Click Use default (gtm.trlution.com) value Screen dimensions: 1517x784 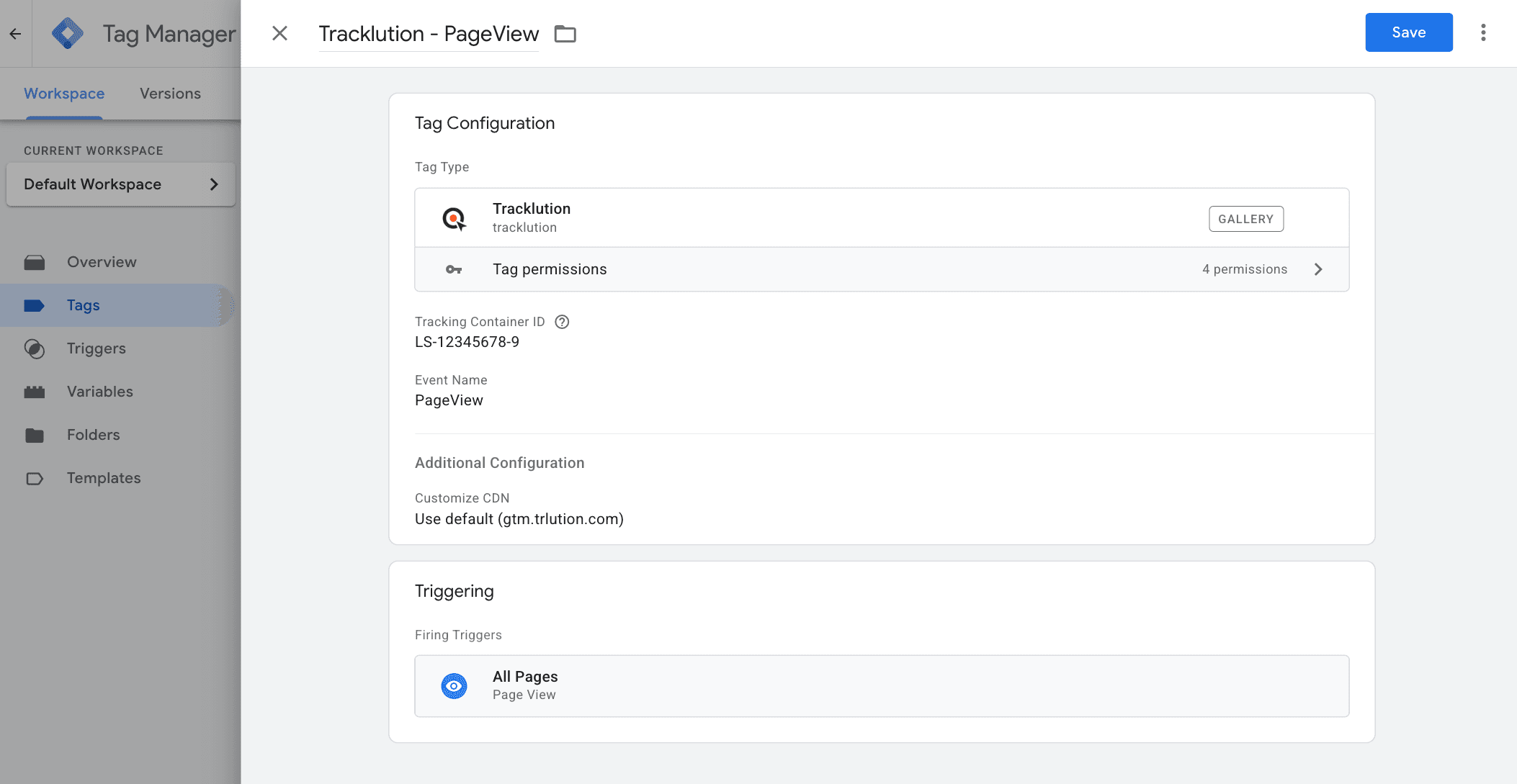[x=519, y=519]
